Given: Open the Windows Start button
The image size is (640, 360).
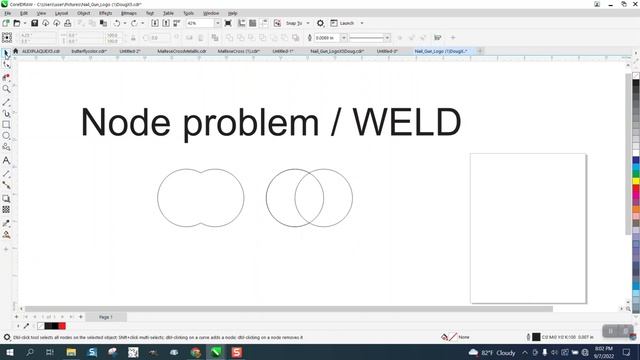Looking at the screenshot, I should [9, 352].
